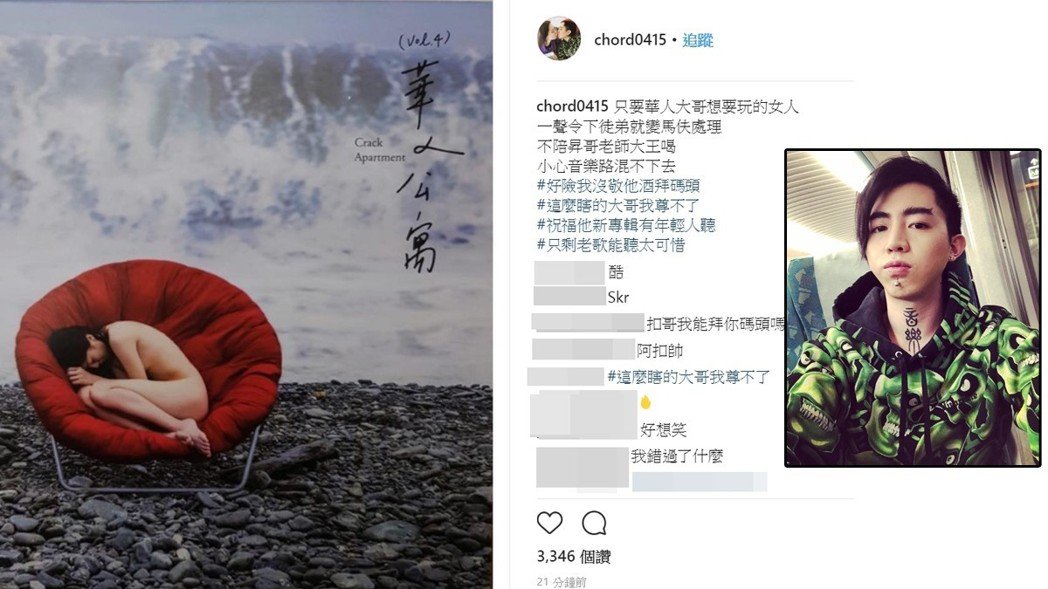Viewport: 1048px width, 589px height.
Task: Click the 追蹤 follow link
Action: click(x=698, y=40)
